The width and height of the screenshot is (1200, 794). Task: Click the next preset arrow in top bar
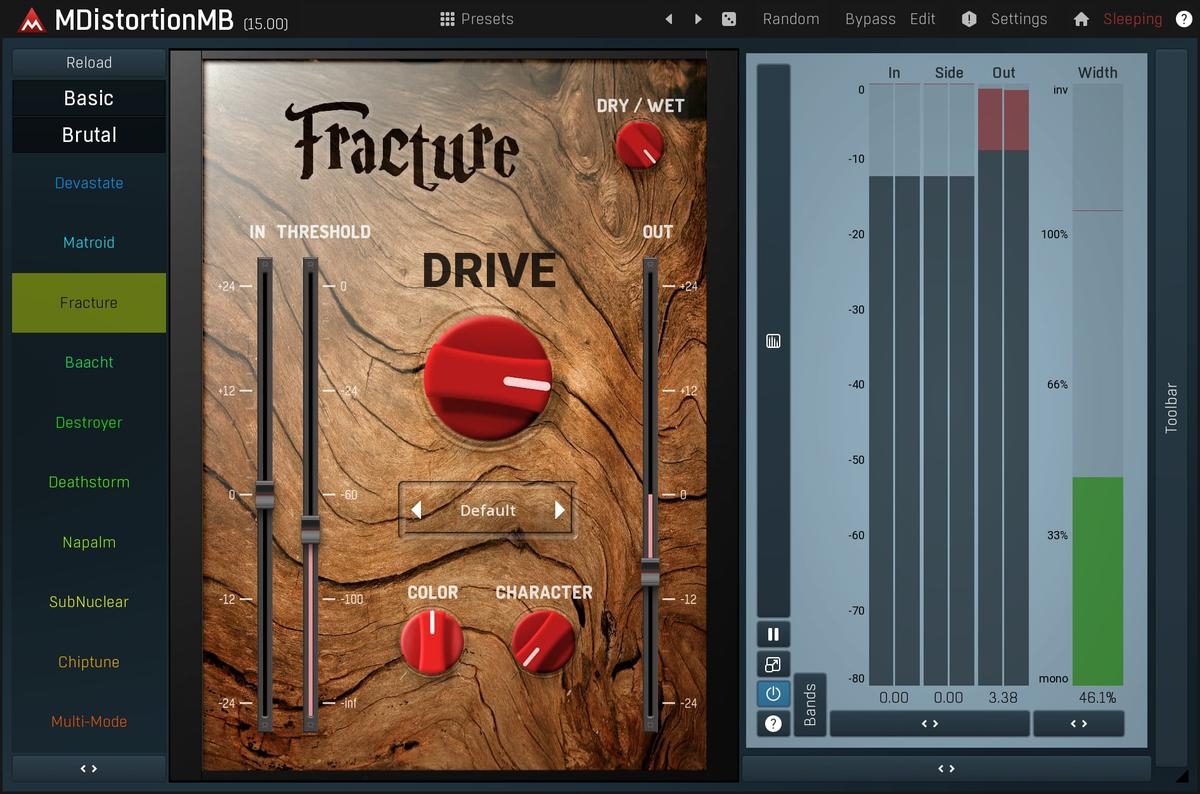pyautogui.click(x=698, y=19)
